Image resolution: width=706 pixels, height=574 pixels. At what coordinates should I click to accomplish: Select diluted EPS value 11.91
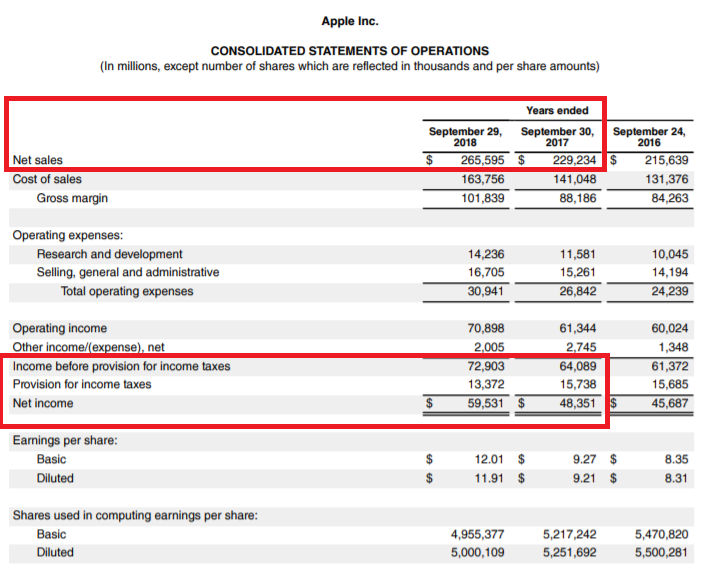pos(489,478)
